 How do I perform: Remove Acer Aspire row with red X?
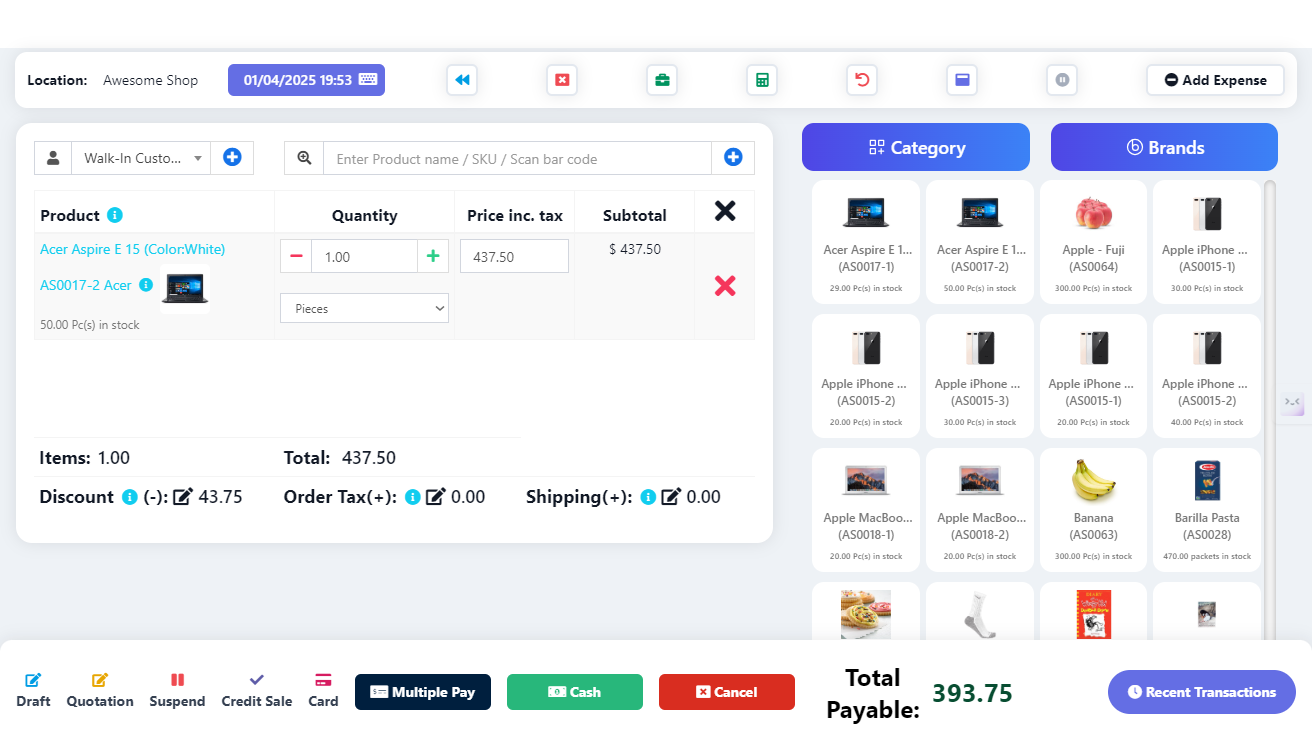(x=725, y=286)
